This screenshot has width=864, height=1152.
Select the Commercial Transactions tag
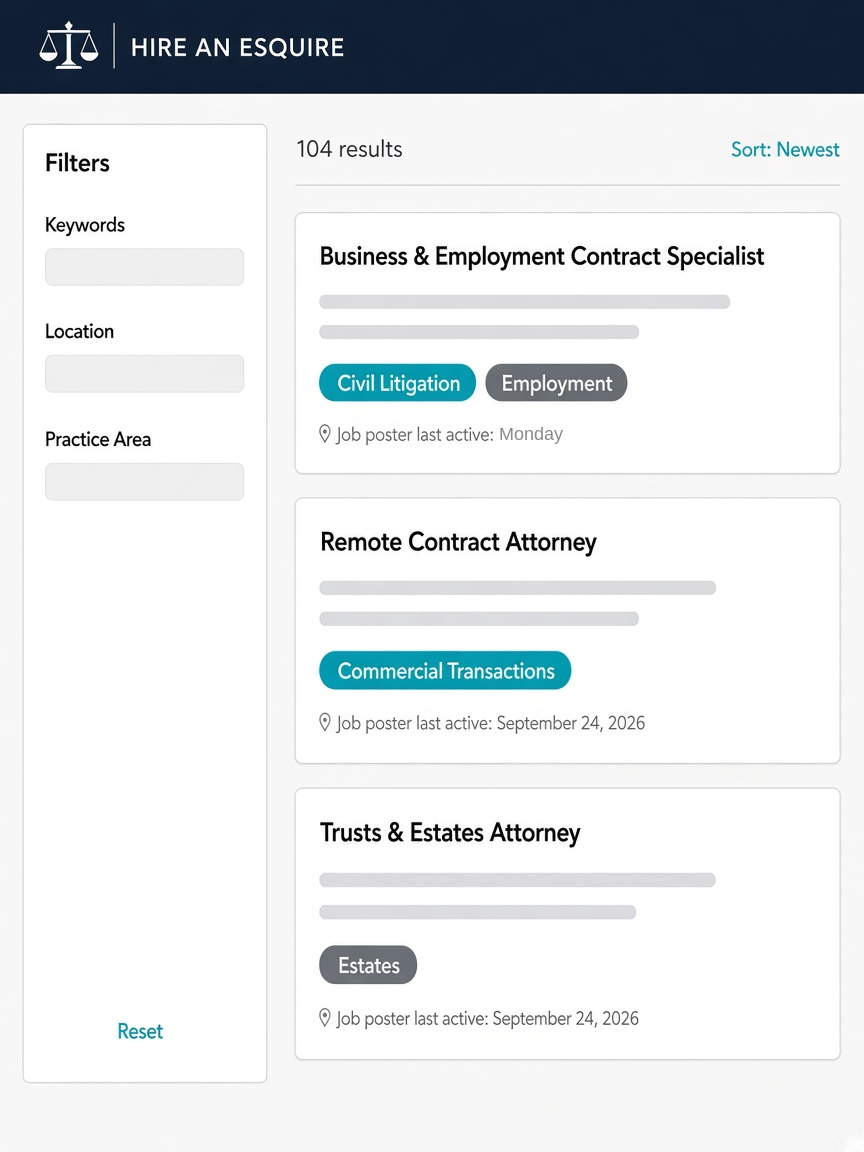click(445, 670)
